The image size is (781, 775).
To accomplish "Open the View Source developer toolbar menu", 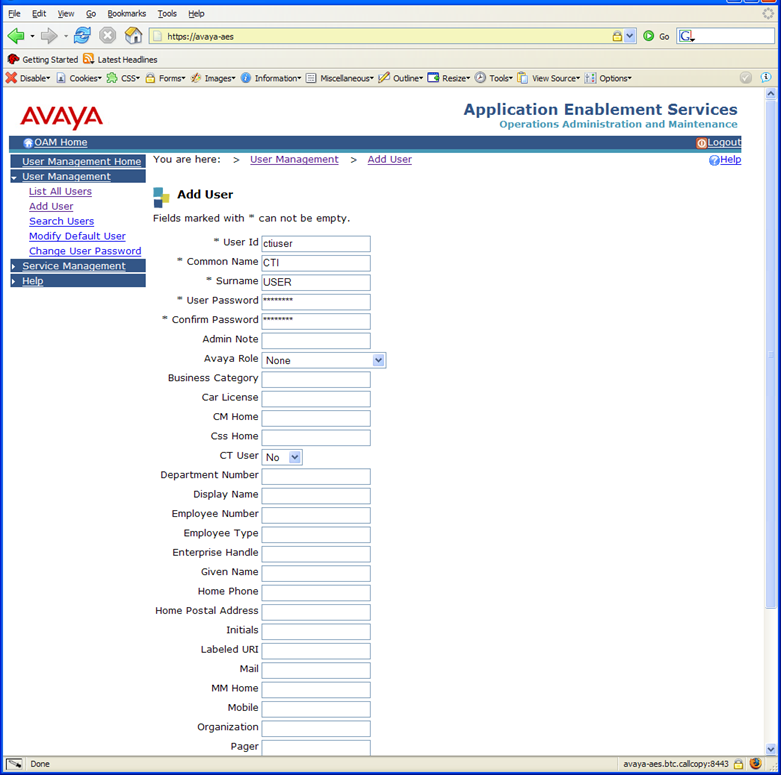I will click(x=549, y=78).
